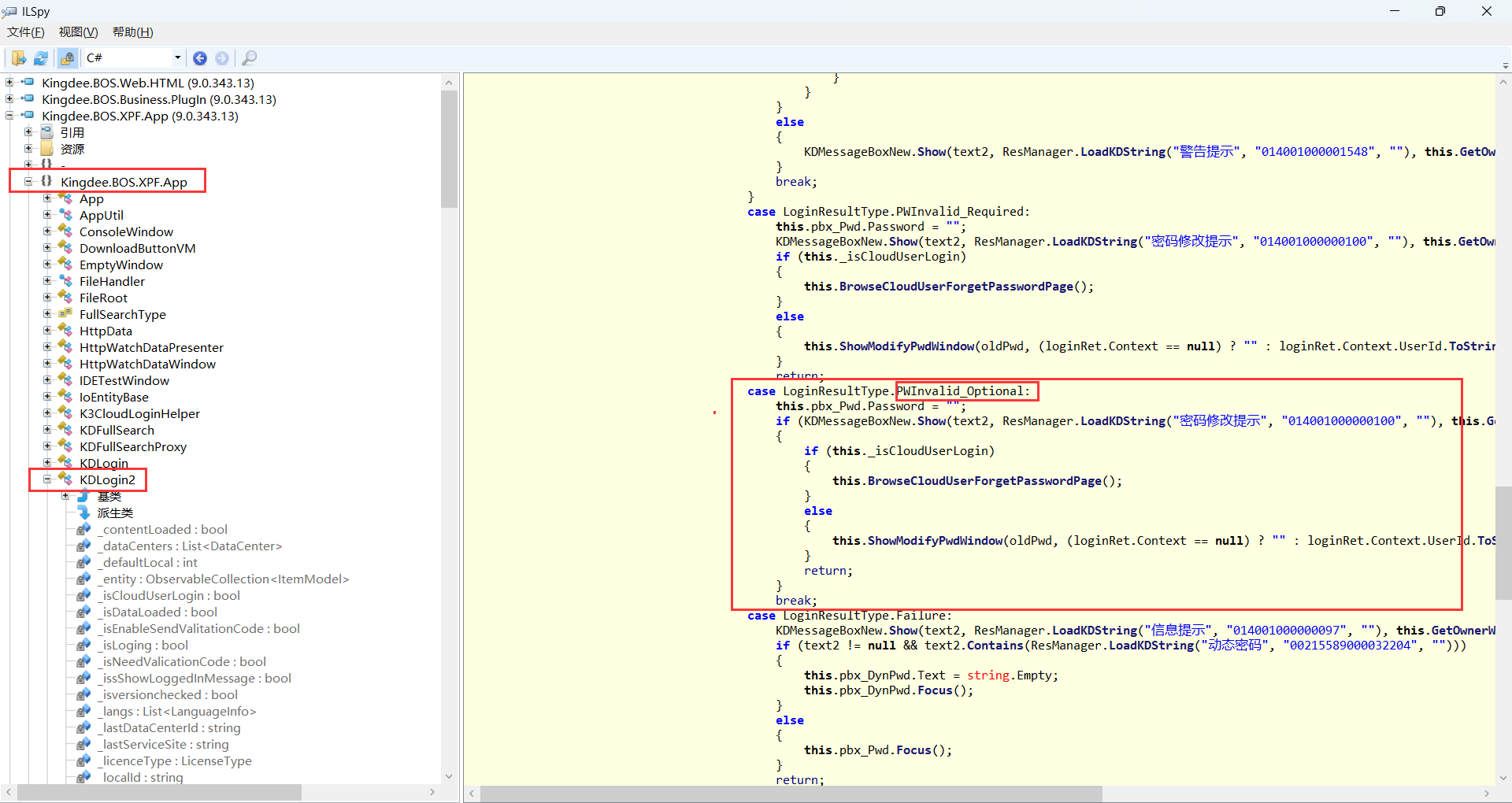Select the HttpWatchDataWindow tree item
1512x803 pixels.
(x=147, y=364)
